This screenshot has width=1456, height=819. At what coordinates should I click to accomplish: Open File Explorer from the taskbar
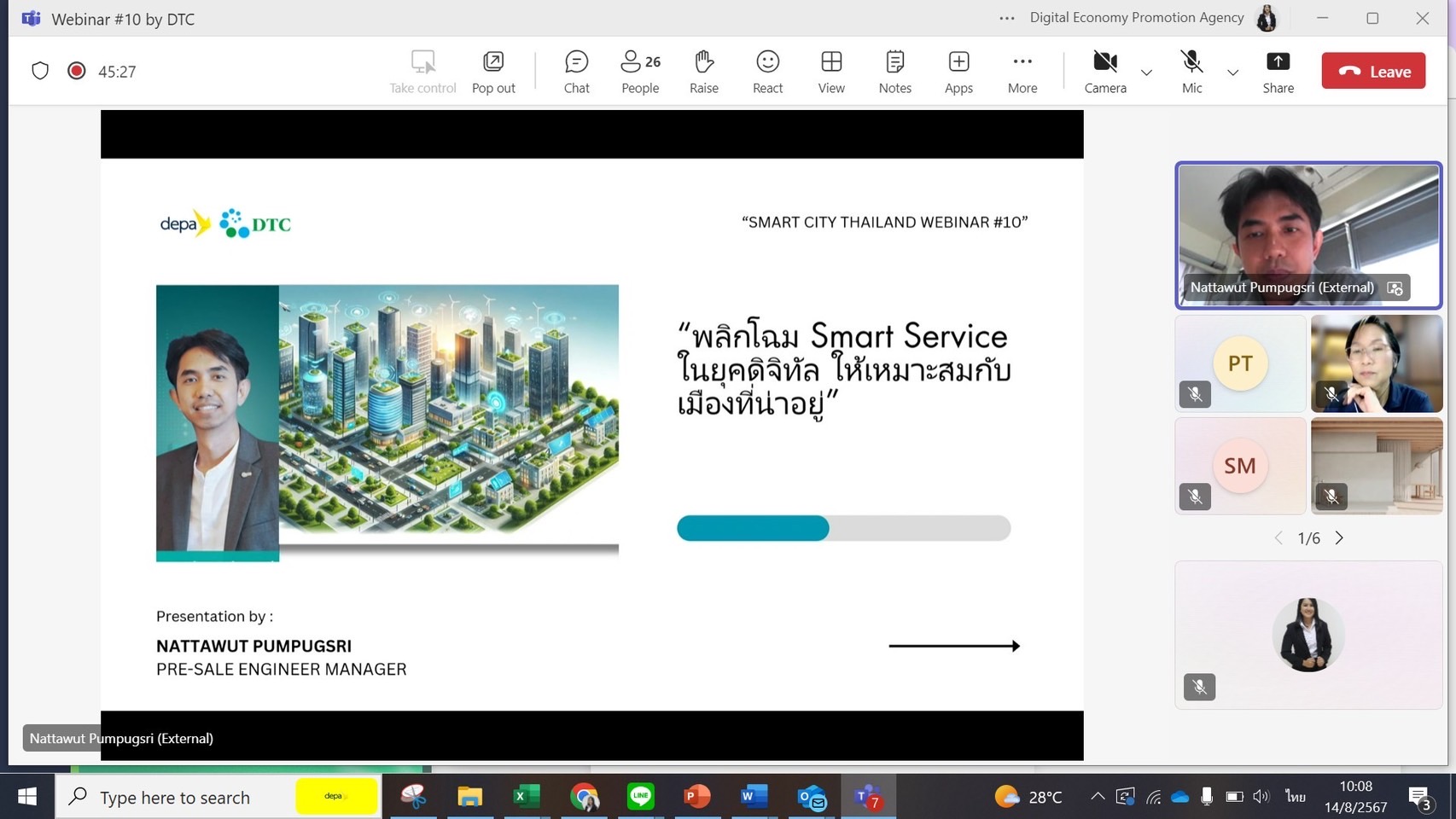pos(469,797)
